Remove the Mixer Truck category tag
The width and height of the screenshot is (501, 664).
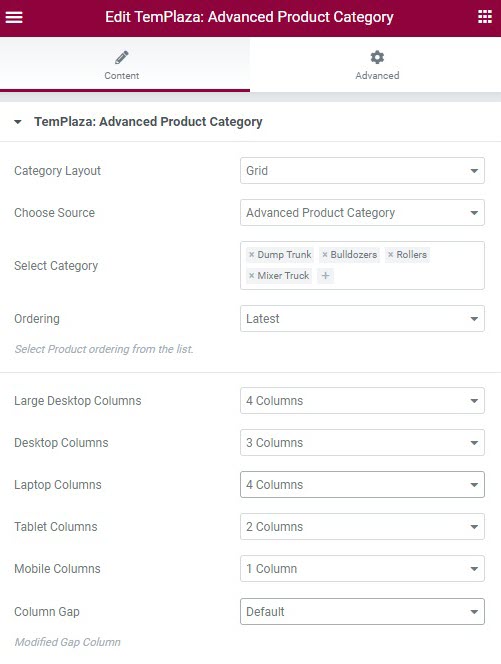pos(252,276)
